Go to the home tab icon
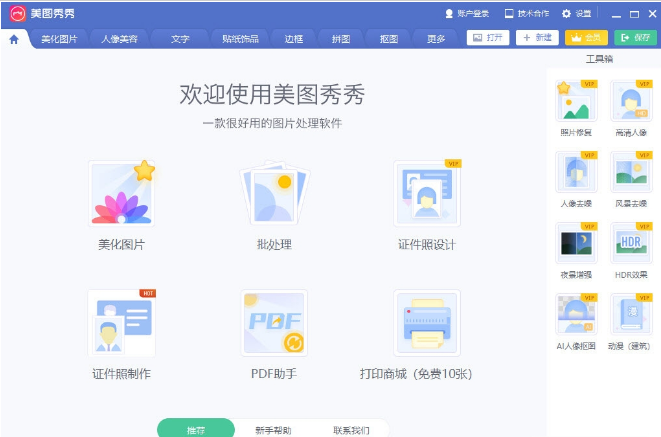This screenshot has height=437, width=661. click(x=14, y=39)
